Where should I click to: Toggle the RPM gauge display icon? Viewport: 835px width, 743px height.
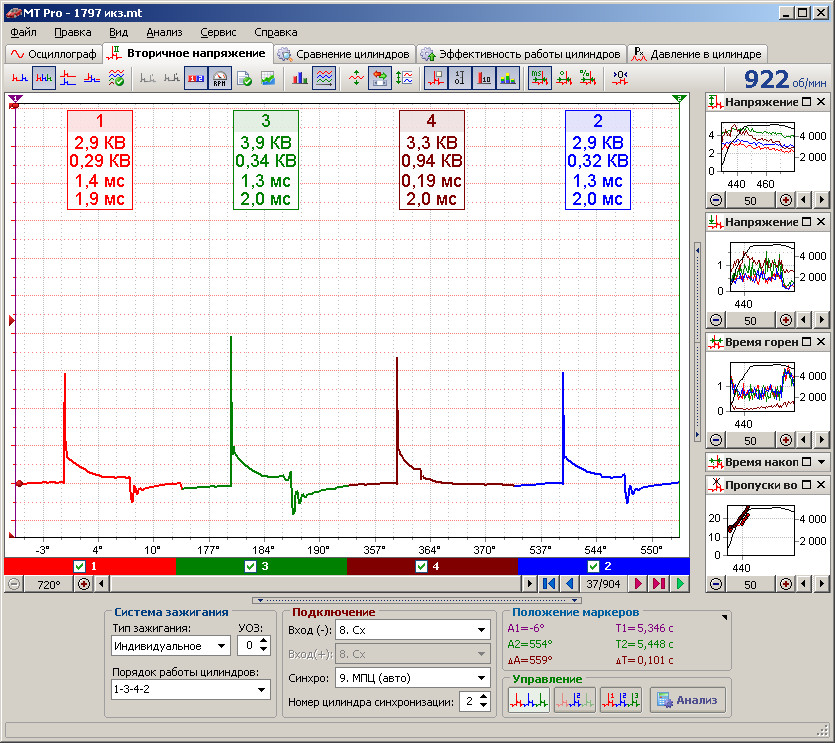pyautogui.click(x=219, y=78)
